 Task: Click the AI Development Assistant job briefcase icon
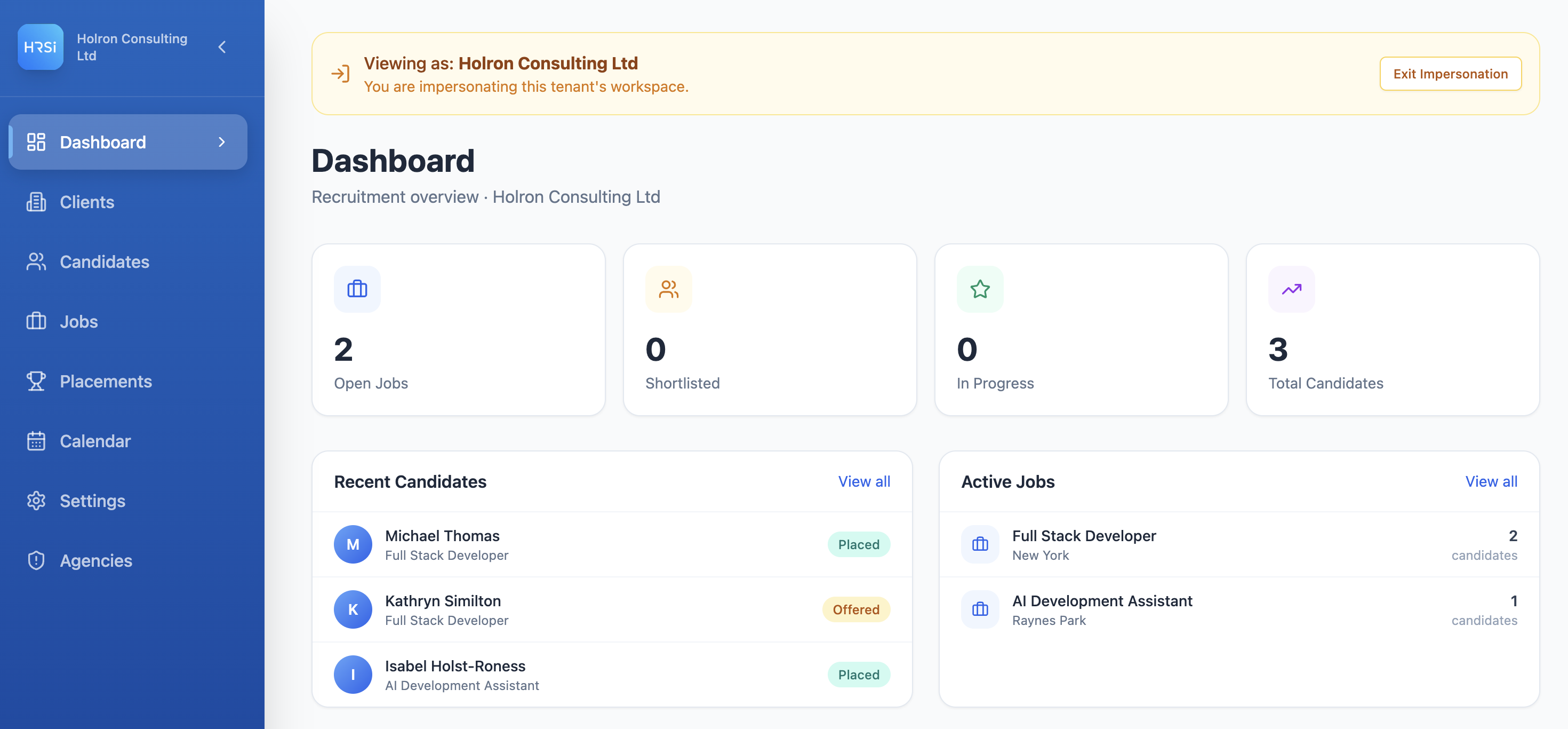click(x=980, y=609)
